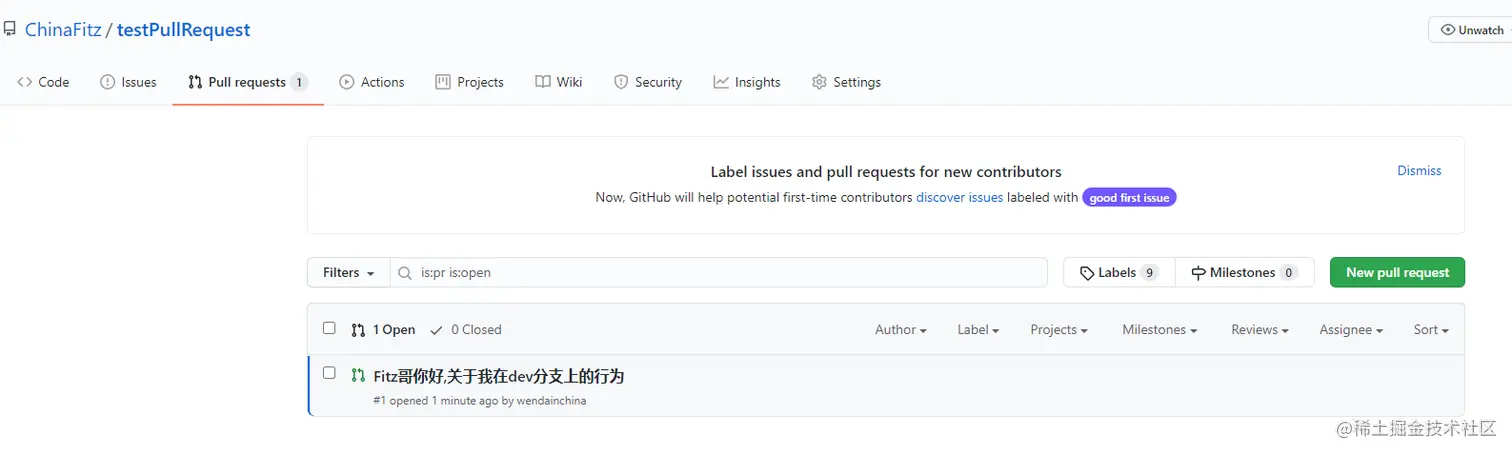
Task: Open the Security tab
Action: [648, 82]
